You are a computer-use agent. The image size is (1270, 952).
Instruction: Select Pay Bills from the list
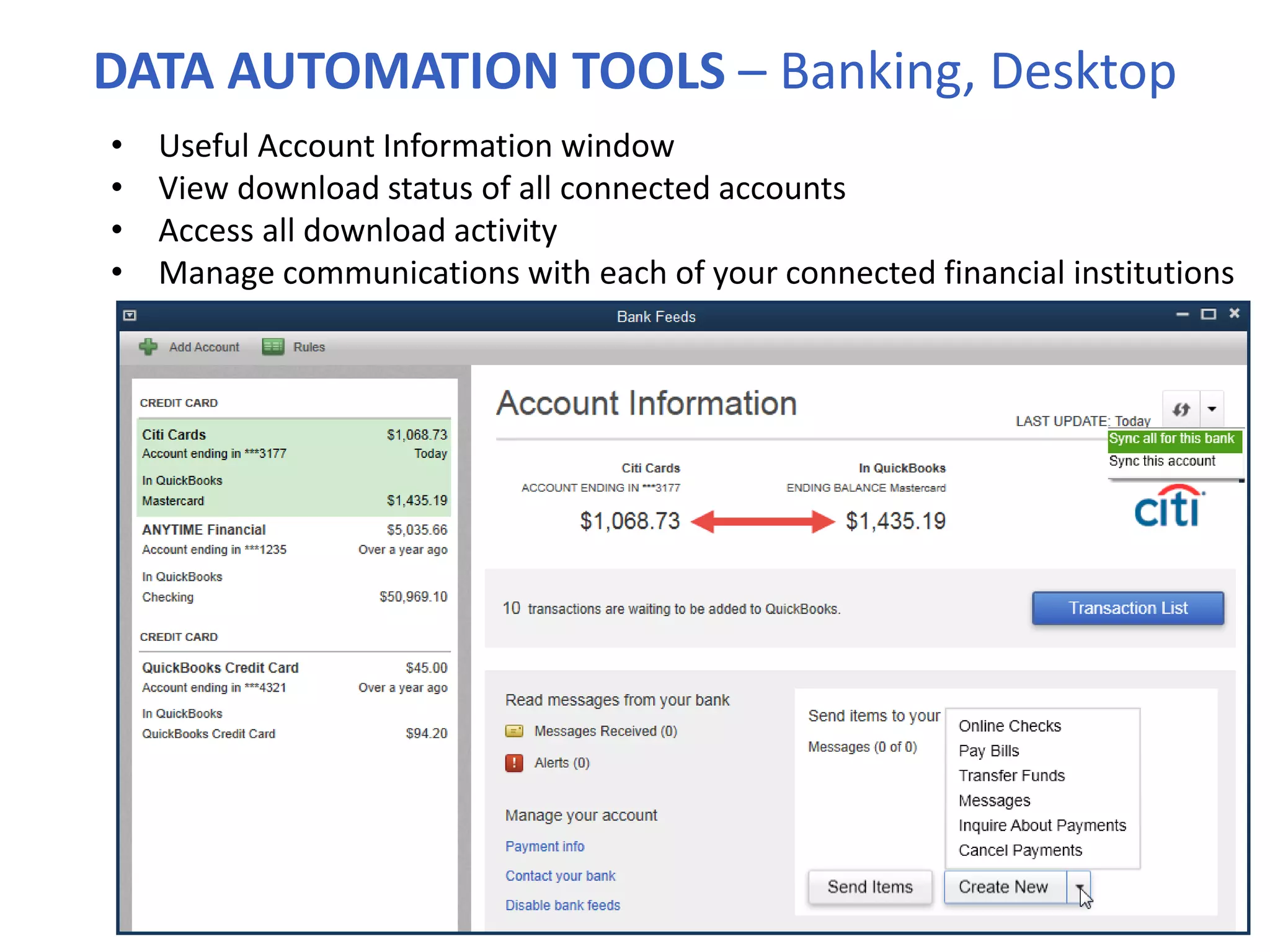click(x=988, y=751)
